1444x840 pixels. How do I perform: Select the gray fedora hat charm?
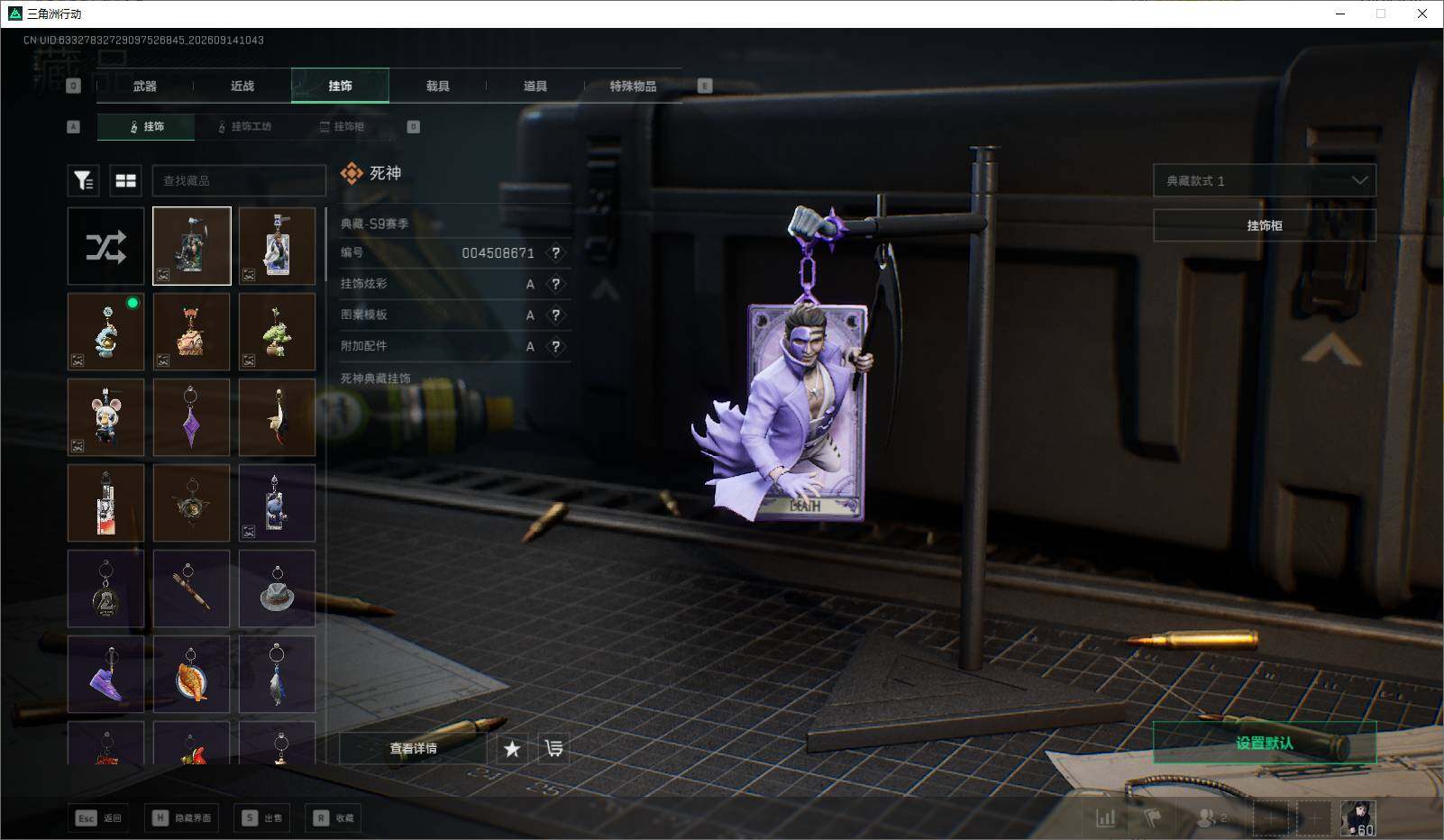277,589
